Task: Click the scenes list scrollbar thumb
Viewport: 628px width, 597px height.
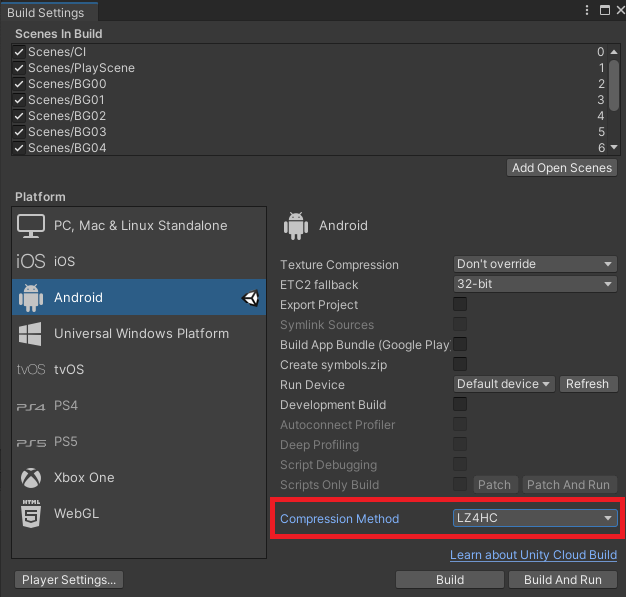Action: tap(614, 85)
